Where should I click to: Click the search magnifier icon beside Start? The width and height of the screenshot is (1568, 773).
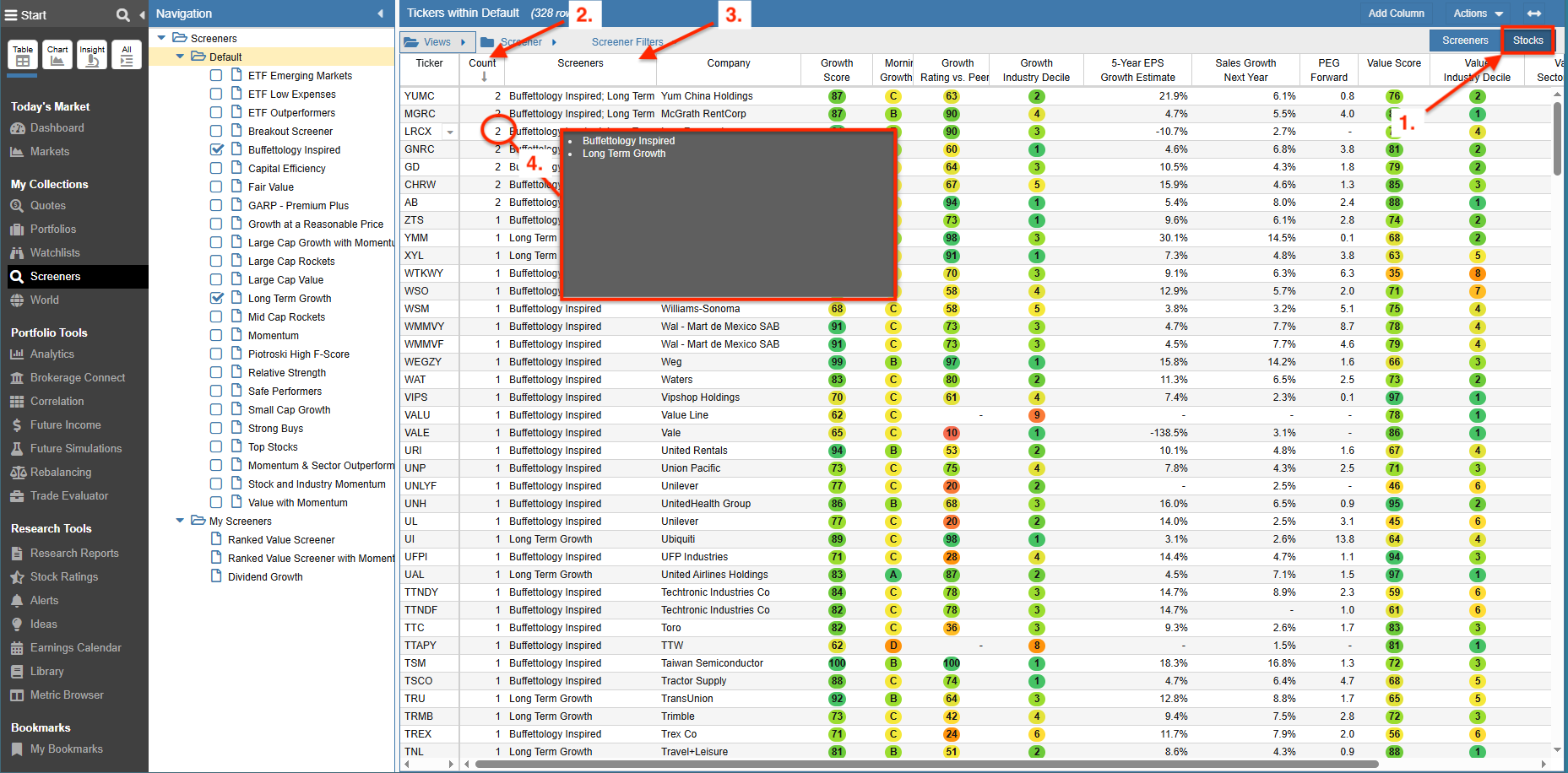[x=122, y=14]
